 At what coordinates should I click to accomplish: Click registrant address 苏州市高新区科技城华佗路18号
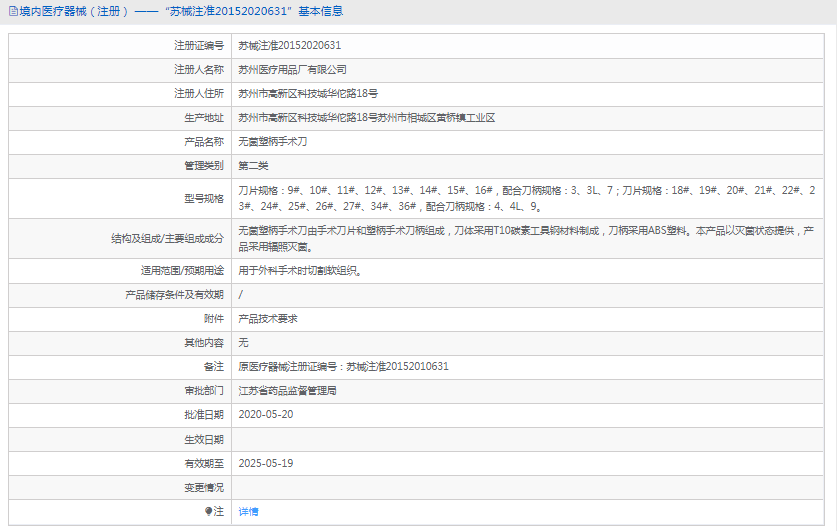coord(307,93)
